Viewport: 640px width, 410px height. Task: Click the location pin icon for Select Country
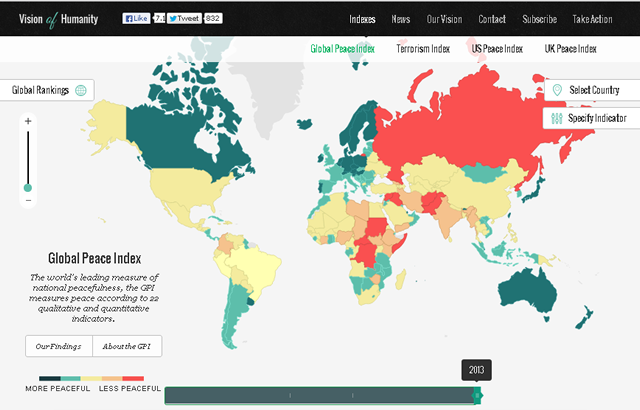click(x=557, y=90)
